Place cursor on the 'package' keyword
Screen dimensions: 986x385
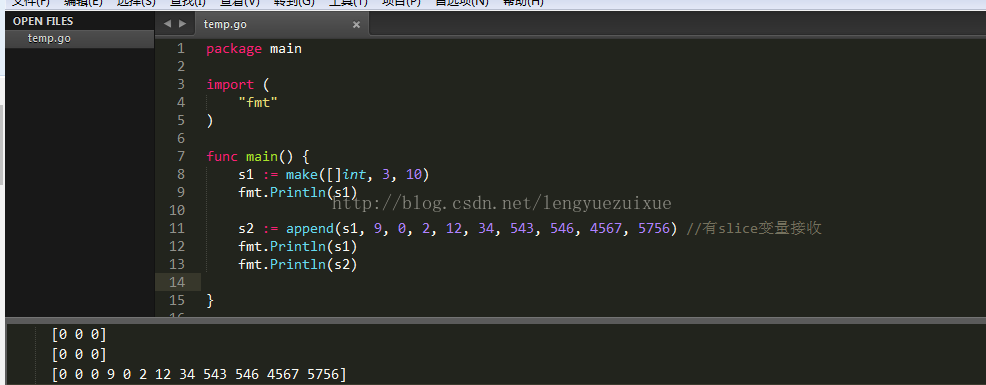coord(234,48)
